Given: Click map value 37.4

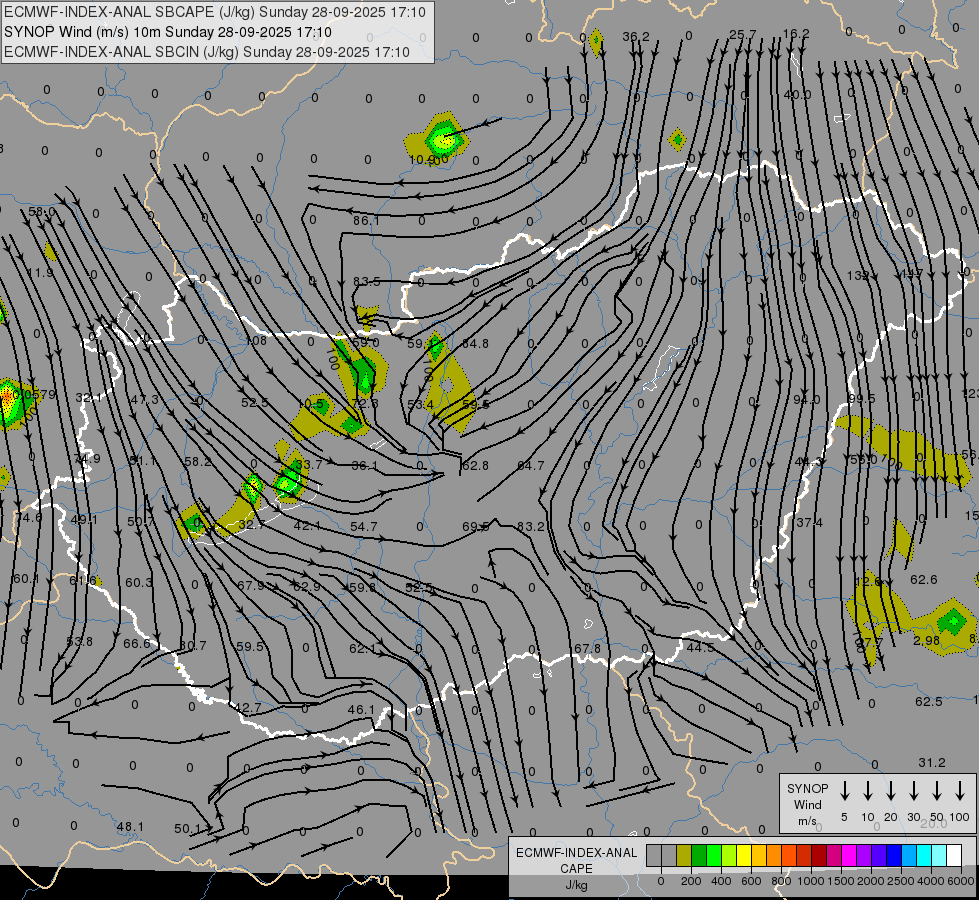Looking at the screenshot, I should pos(810,523).
